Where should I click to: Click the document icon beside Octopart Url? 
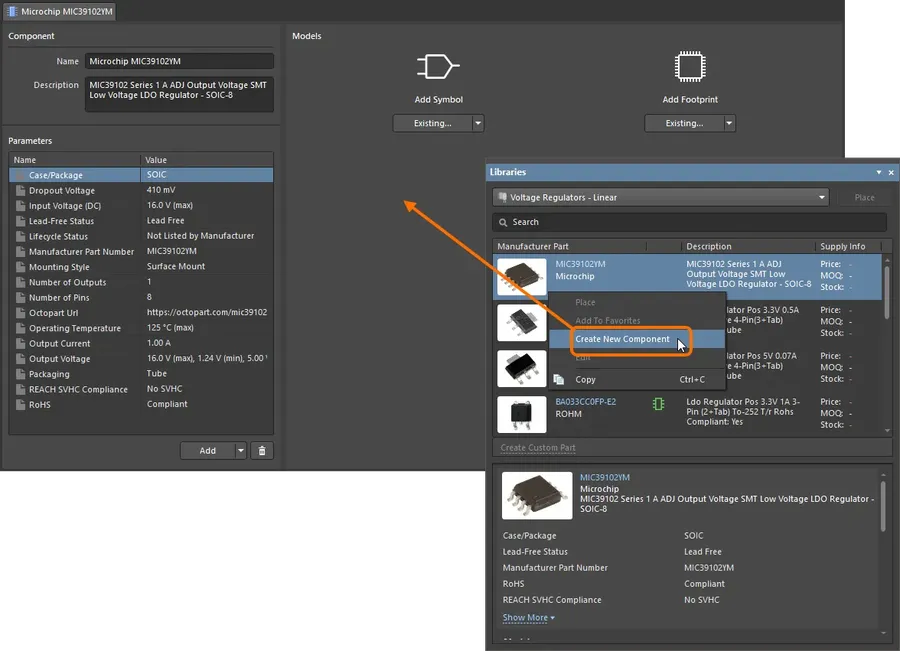[x=20, y=313]
